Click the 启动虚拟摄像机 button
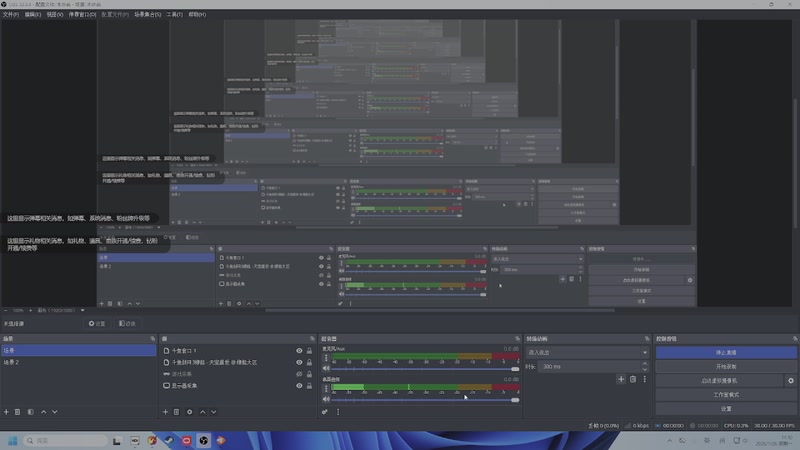This screenshot has width=800, height=450. click(x=719, y=381)
